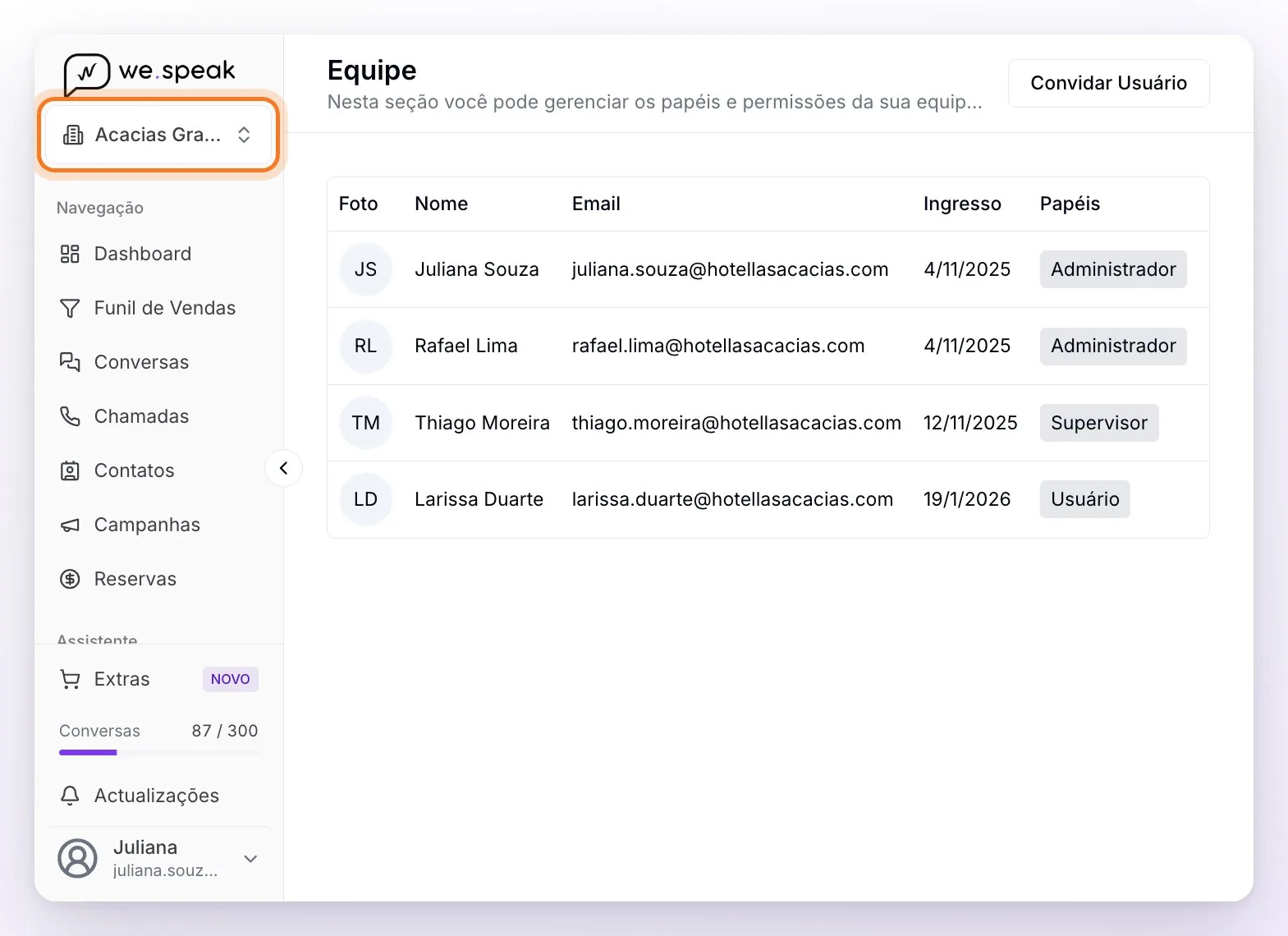The width and height of the screenshot is (1288, 936).
Task: Click the Administrador role badge for Rafael Lima
Action: (1112, 346)
